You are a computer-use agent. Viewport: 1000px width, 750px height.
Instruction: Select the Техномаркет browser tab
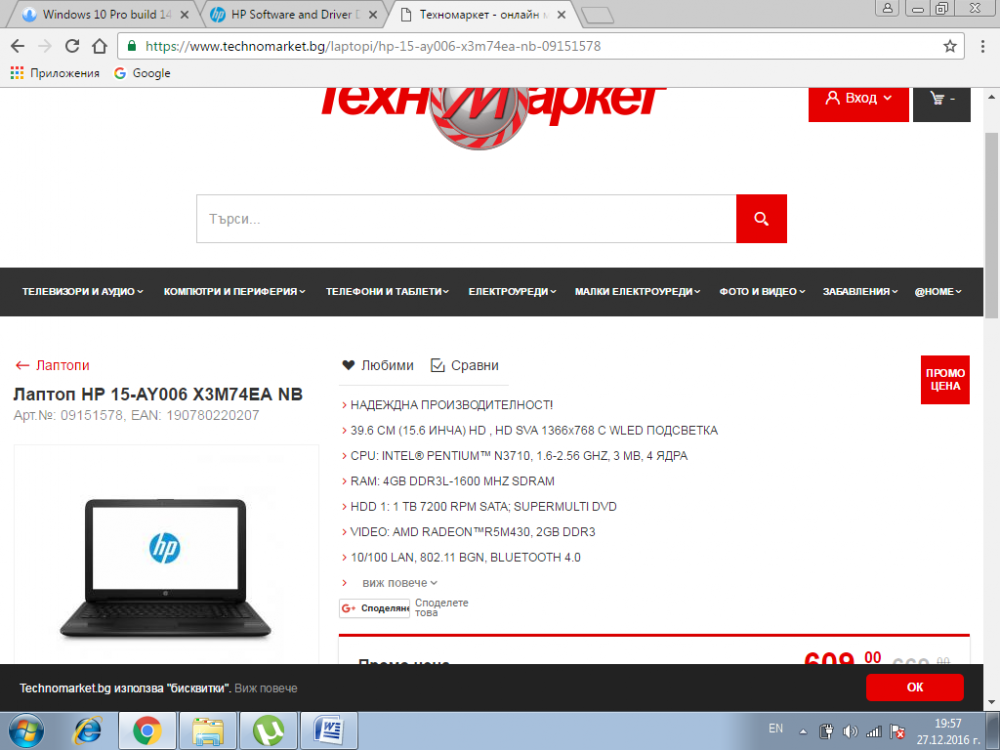pos(482,14)
